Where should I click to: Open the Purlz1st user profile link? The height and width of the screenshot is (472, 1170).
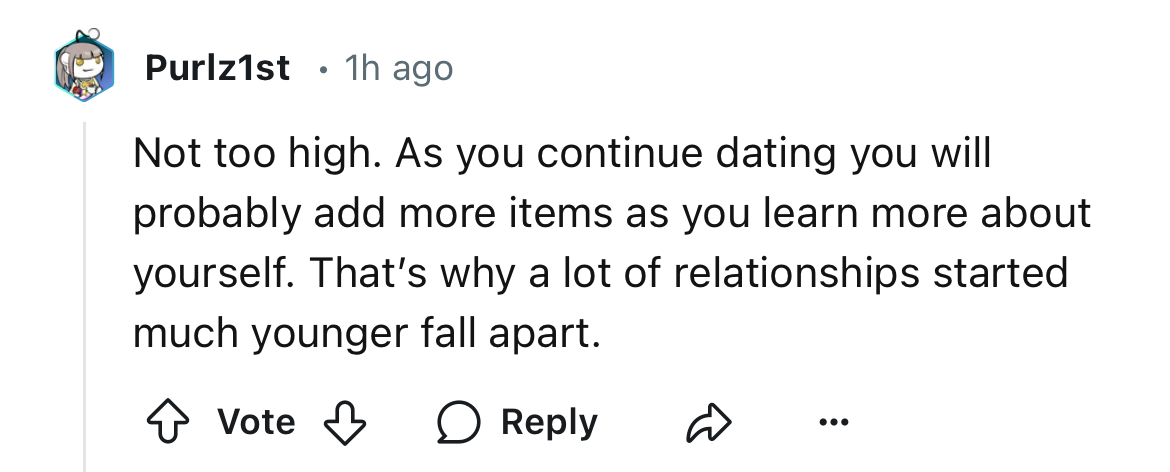point(218,68)
